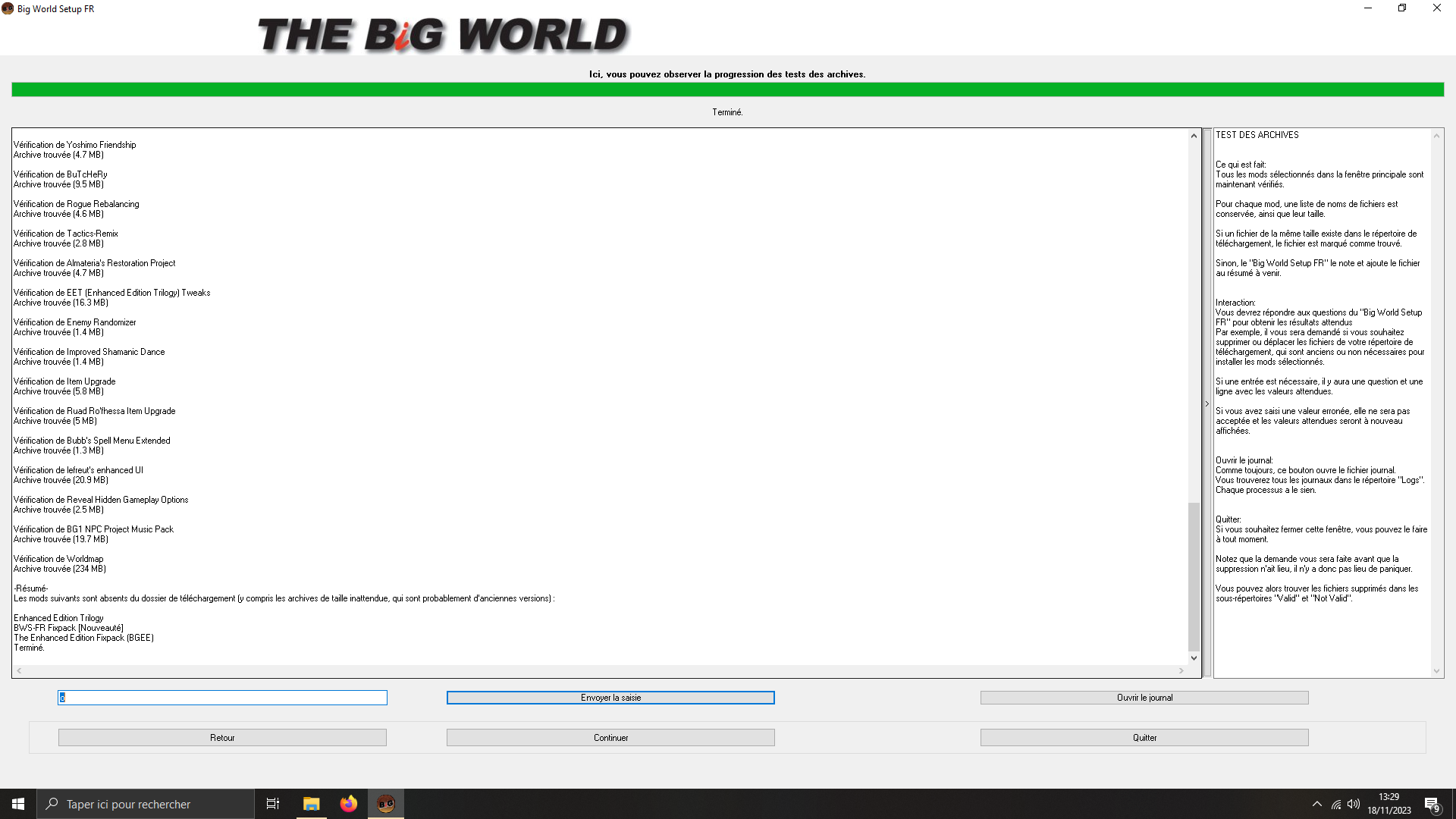The width and height of the screenshot is (1456, 819).
Task: Click 'Ce qui est fait:' help heading
Action: click(x=1241, y=165)
